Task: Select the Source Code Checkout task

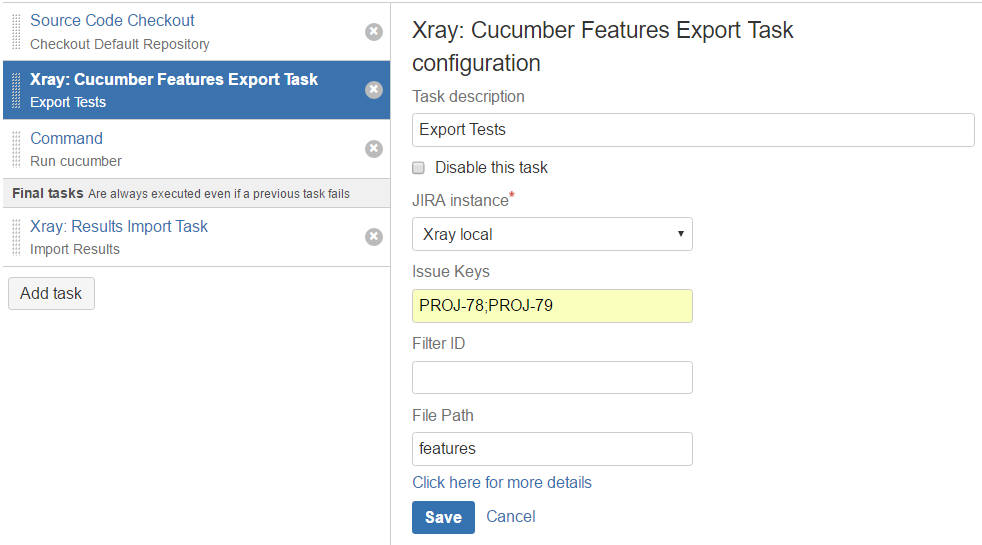Action: pyautogui.click(x=112, y=21)
